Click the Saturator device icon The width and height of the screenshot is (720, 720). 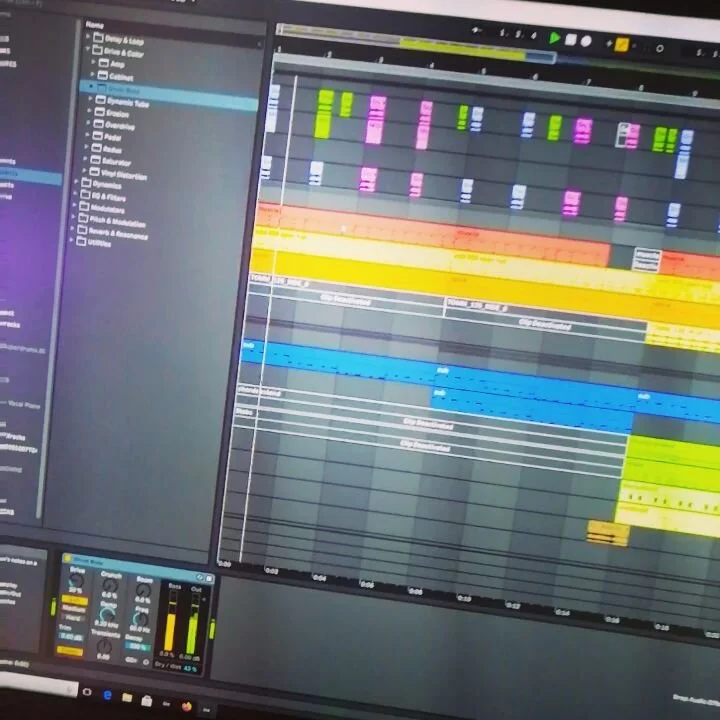(x=95, y=159)
